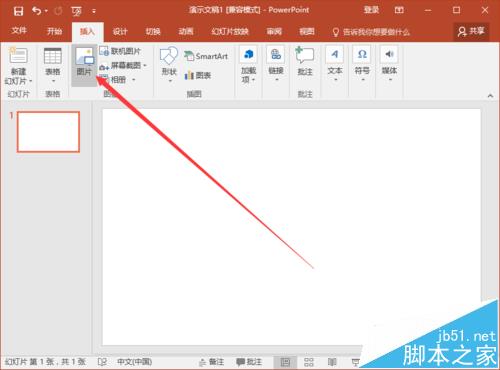Click 登录 to sign in
This screenshot has height=370, width=500.
pyautogui.click(x=371, y=10)
